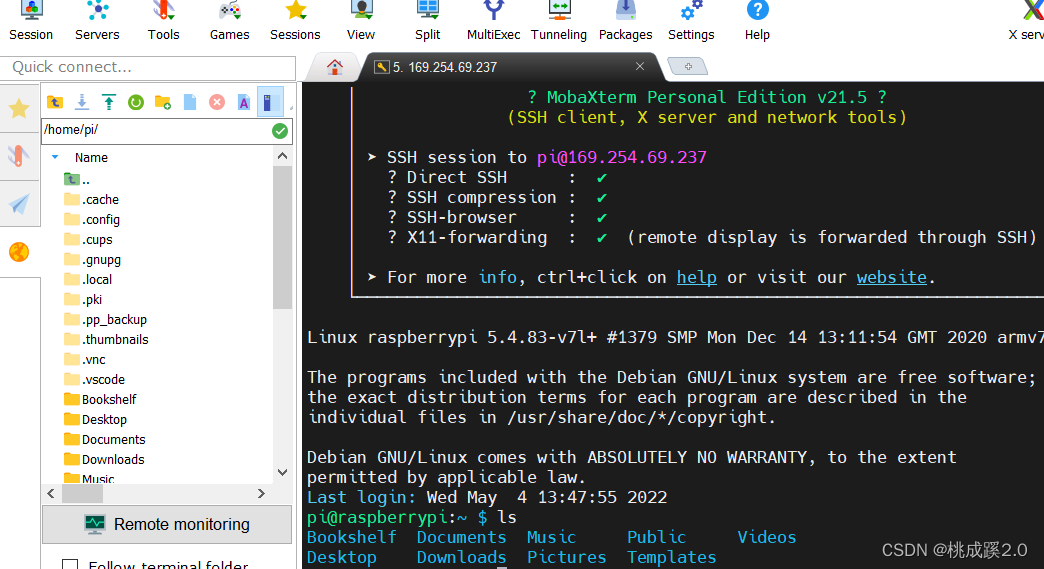Open the Settings button

[691, 22]
